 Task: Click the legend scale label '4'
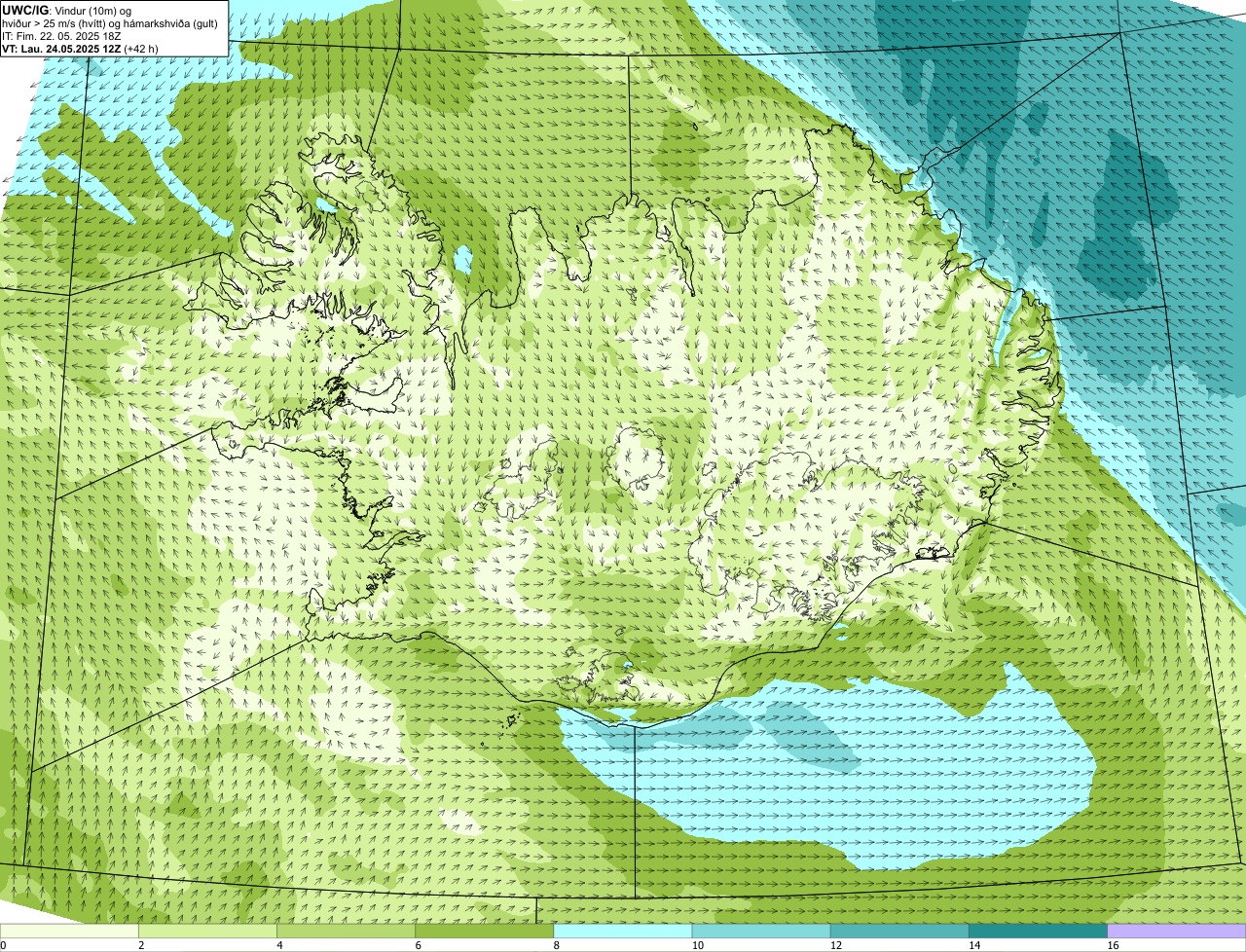pos(279,945)
